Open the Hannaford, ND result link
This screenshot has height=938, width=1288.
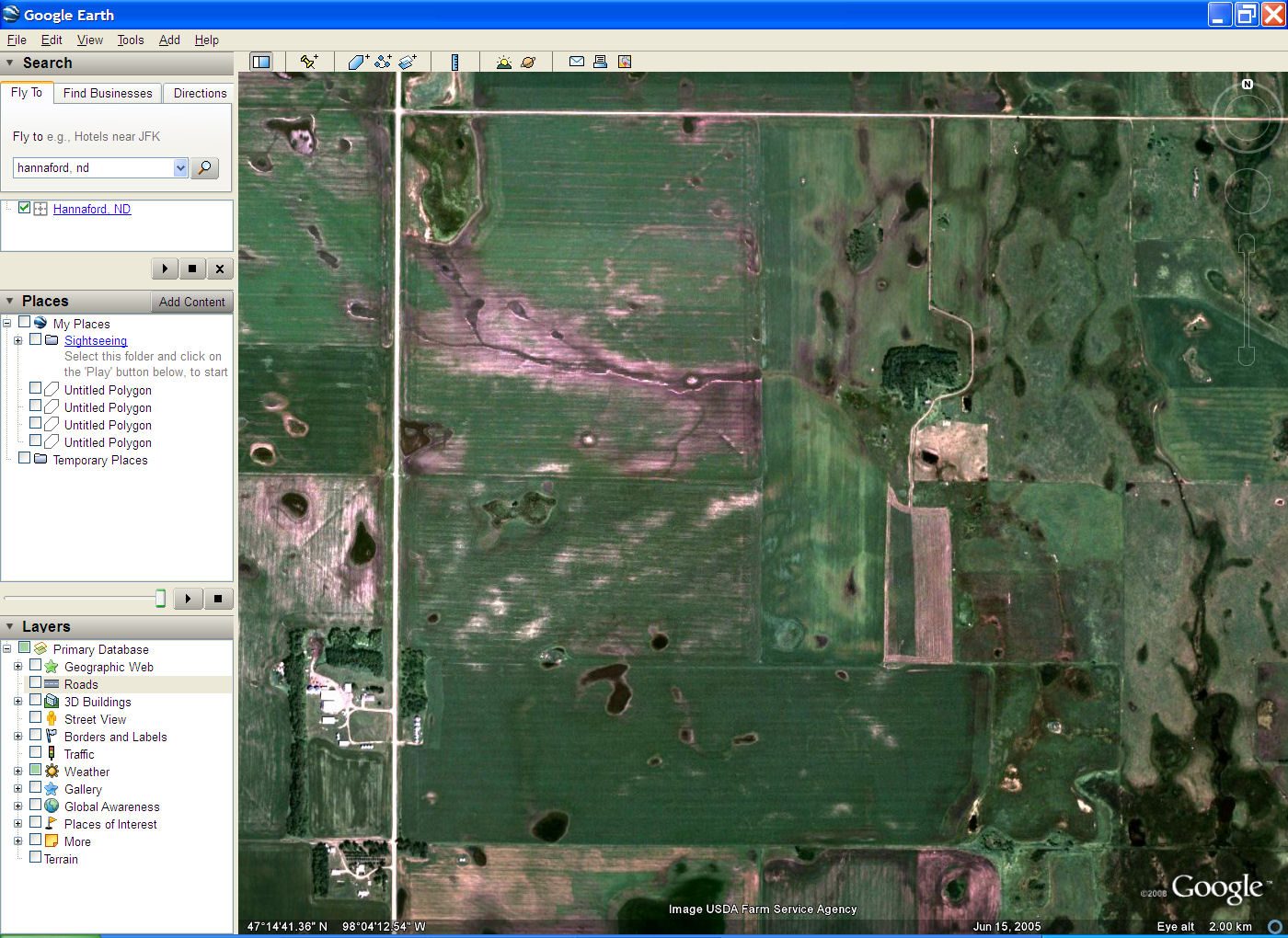(92, 209)
